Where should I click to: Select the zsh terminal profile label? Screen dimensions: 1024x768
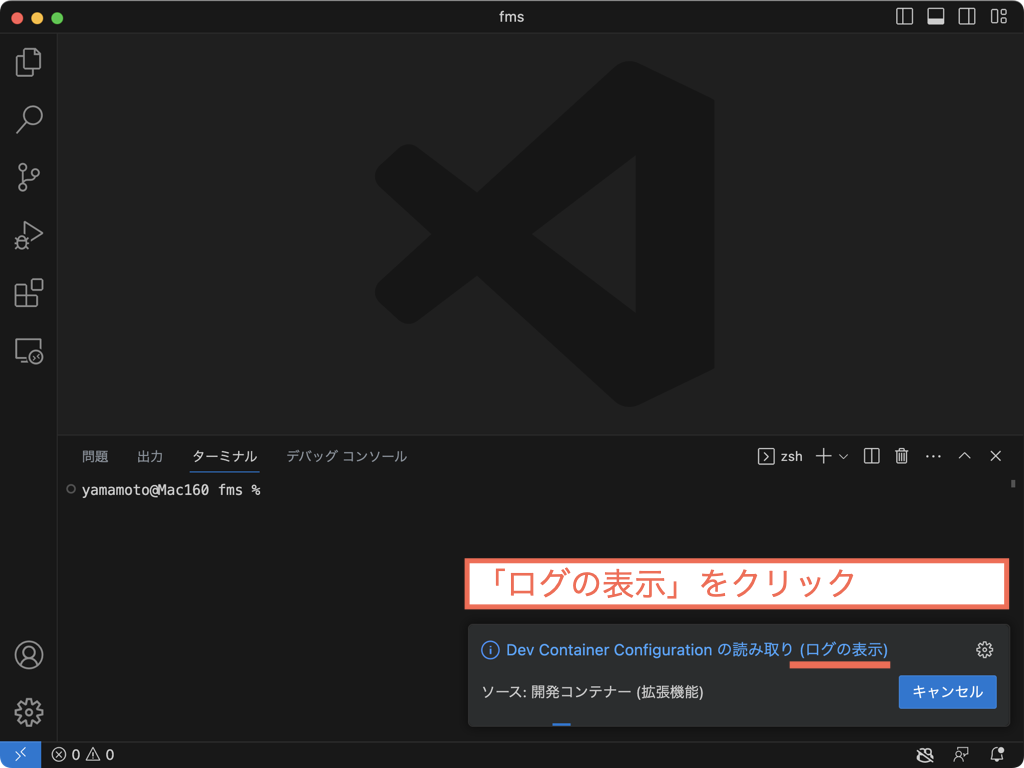pyautogui.click(x=780, y=456)
